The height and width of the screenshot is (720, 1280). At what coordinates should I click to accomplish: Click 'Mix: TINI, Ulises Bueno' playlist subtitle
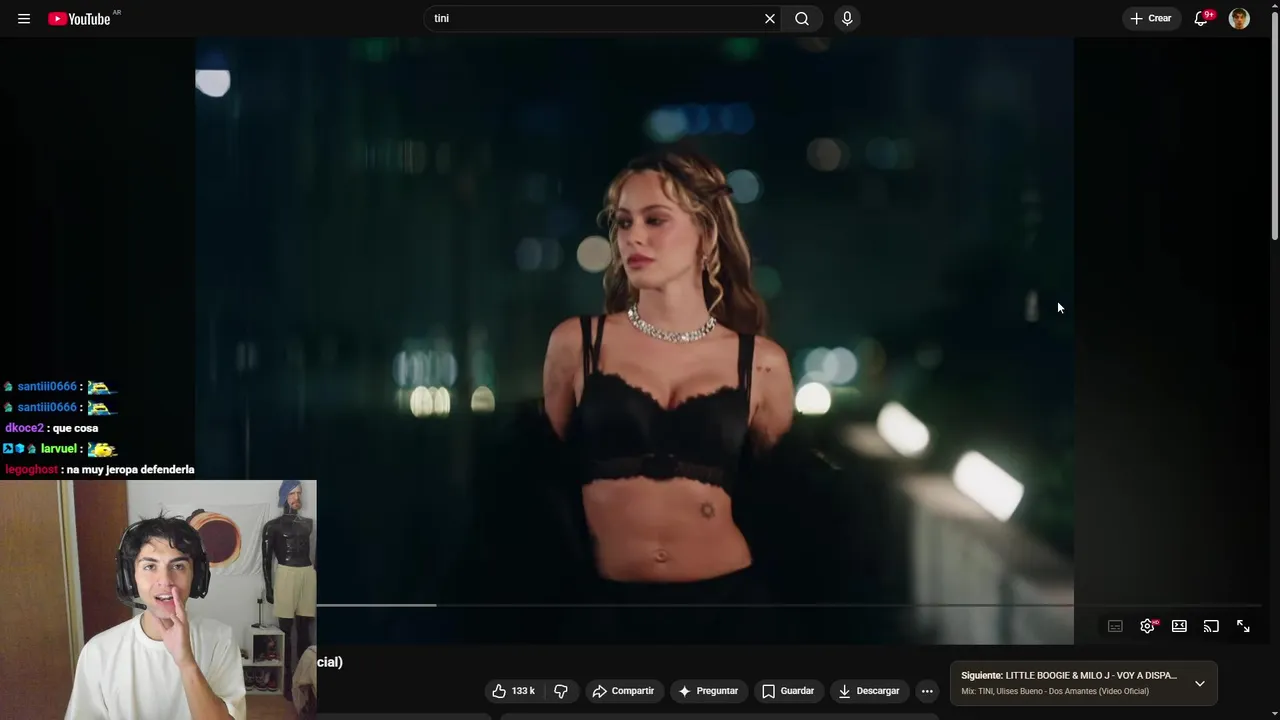[x=1055, y=692]
